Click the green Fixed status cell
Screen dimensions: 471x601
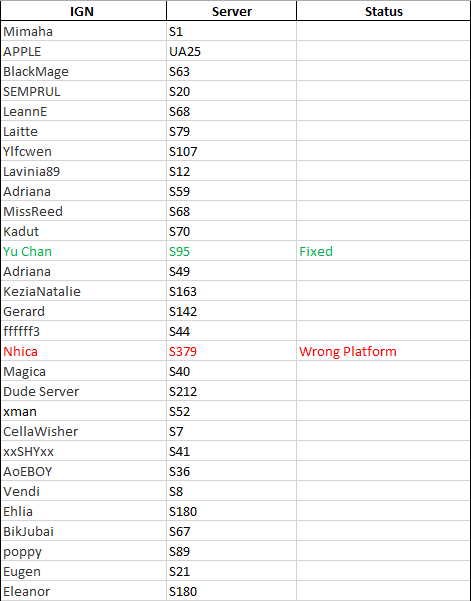coord(383,251)
